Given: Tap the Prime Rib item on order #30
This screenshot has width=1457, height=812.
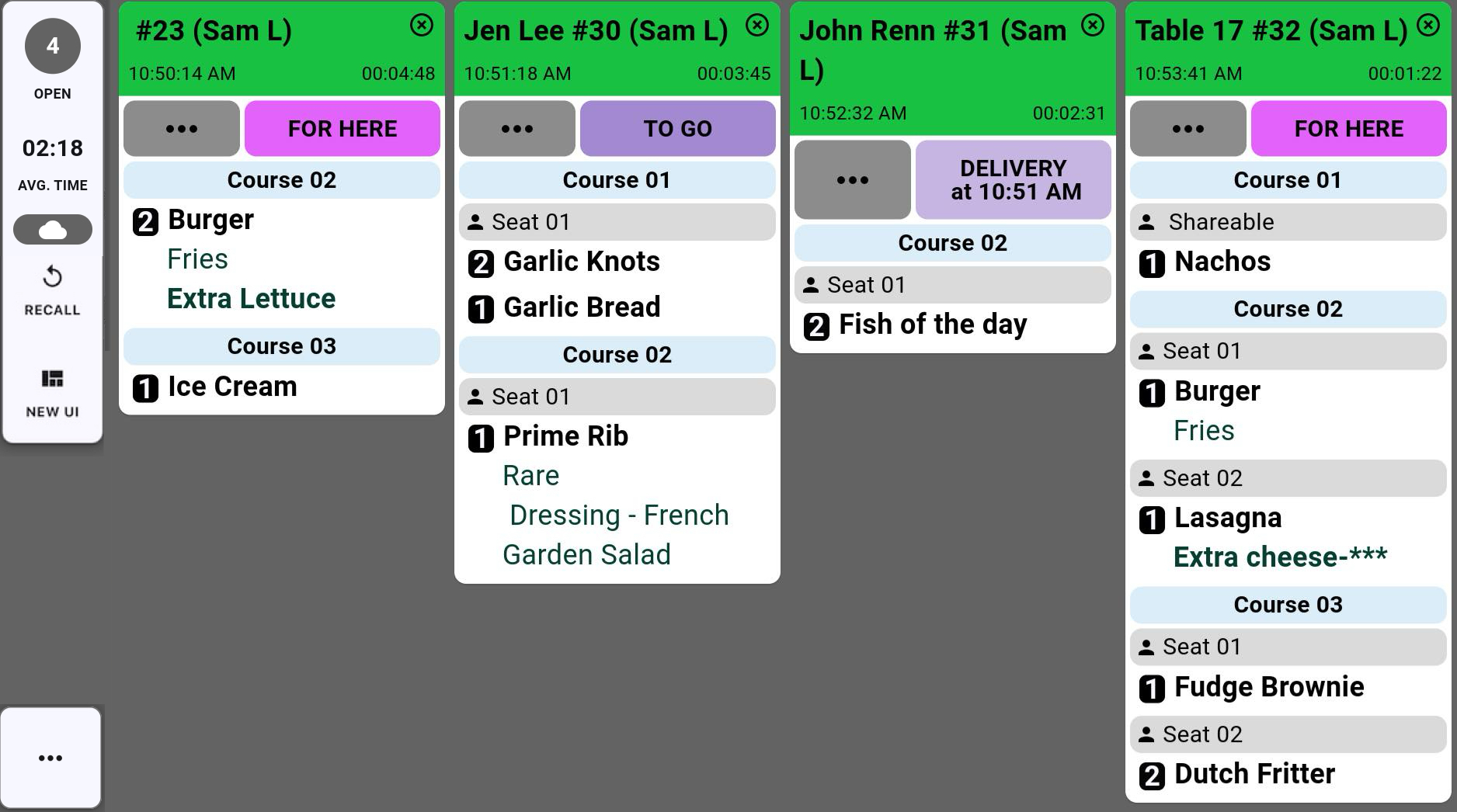Looking at the screenshot, I should coord(565,436).
